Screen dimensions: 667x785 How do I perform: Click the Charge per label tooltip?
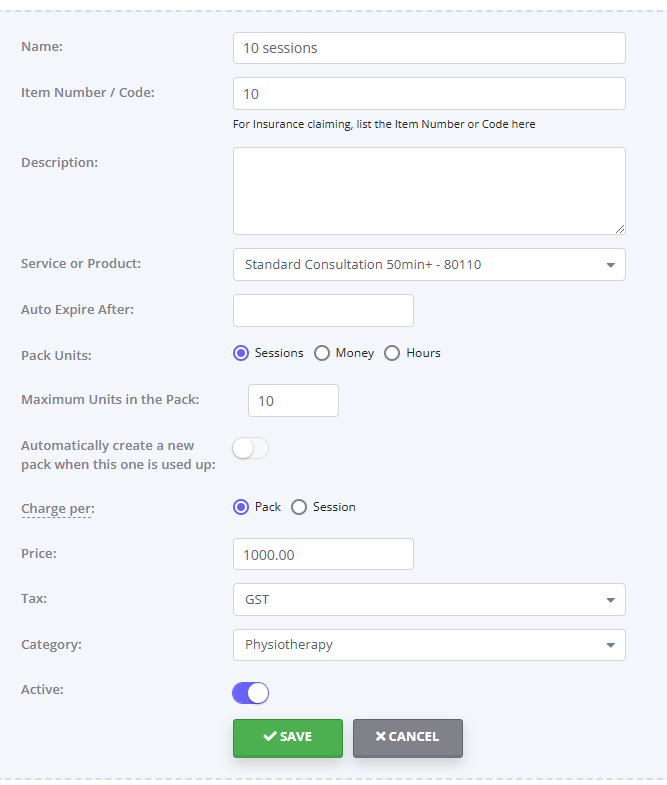point(58,509)
